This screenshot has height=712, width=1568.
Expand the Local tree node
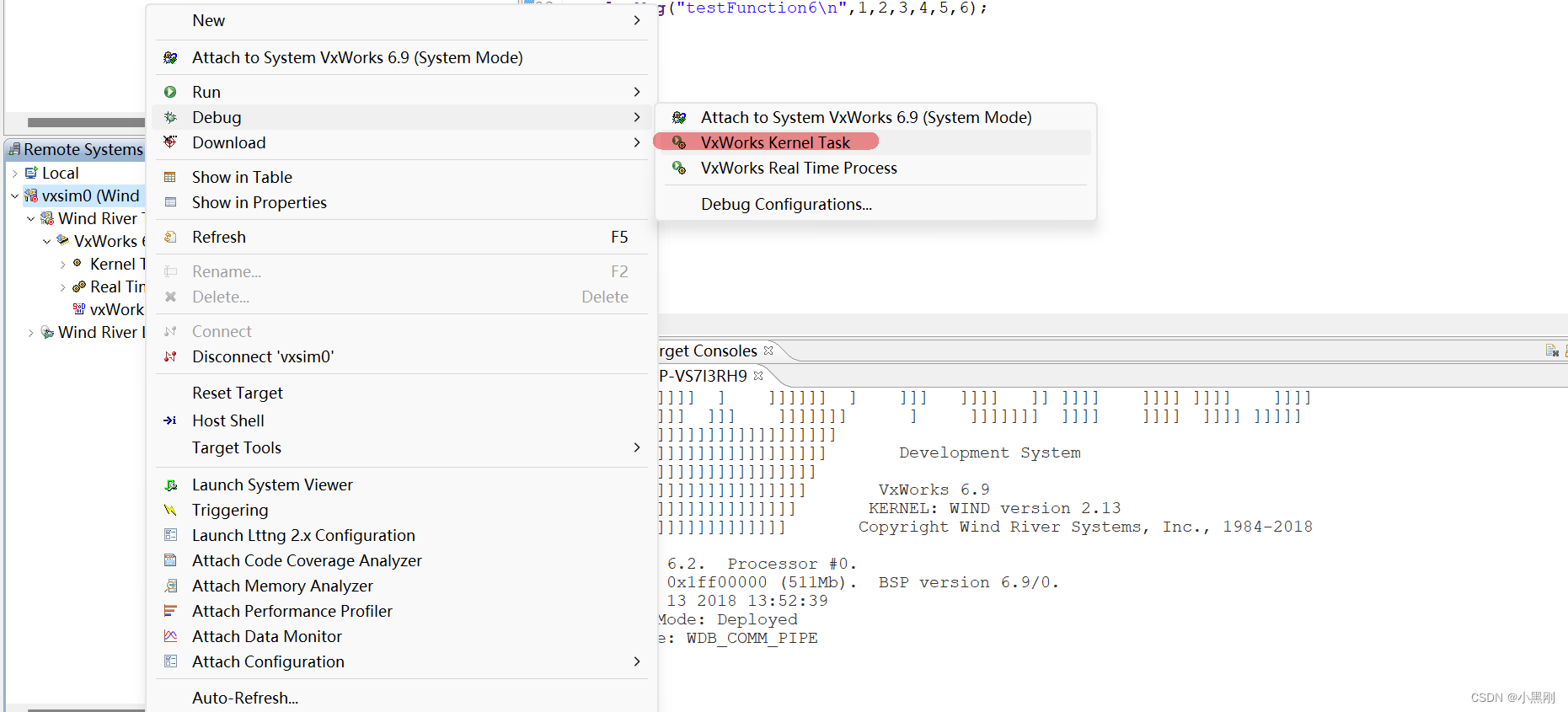(14, 173)
